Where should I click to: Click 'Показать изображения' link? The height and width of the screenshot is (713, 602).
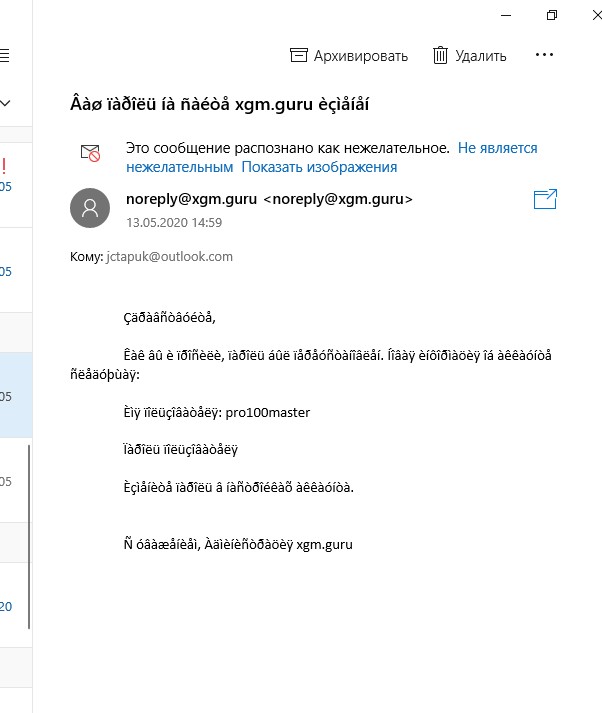click(x=319, y=167)
